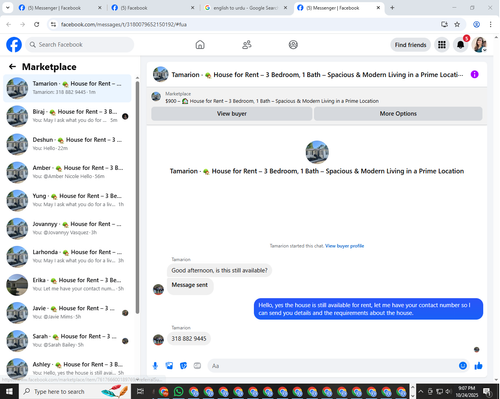
Task: Open conversation information purple icon
Action: pos(474,74)
